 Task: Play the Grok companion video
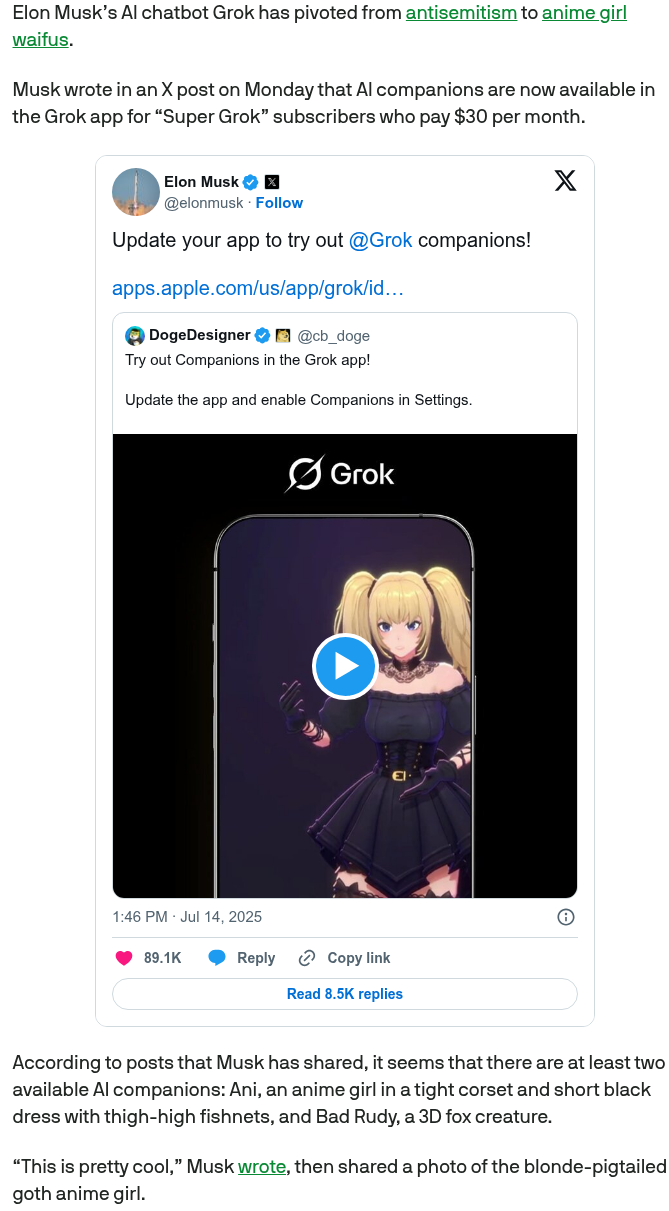pos(345,666)
